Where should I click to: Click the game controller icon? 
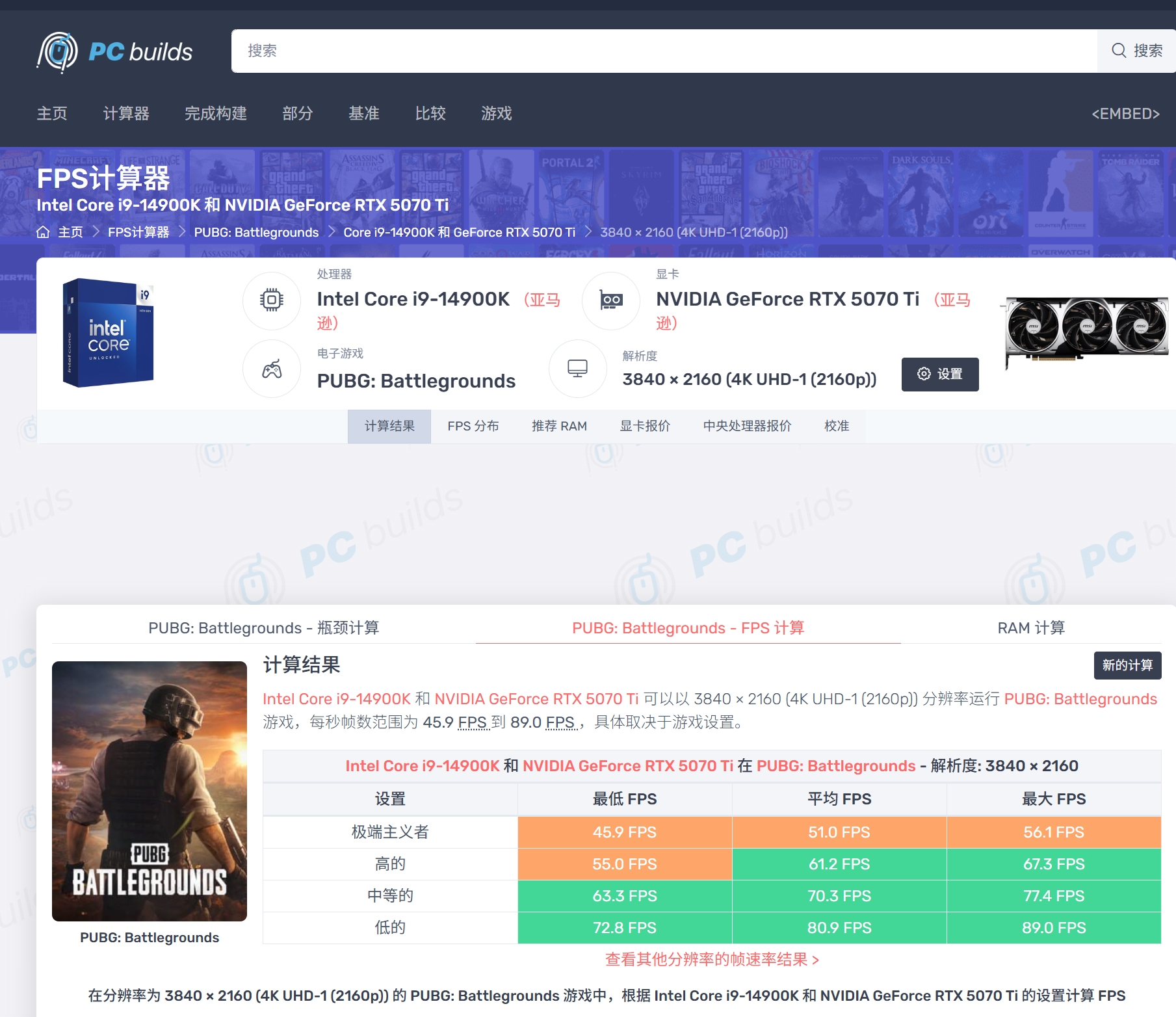pyautogui.click(x=272, y=369)
